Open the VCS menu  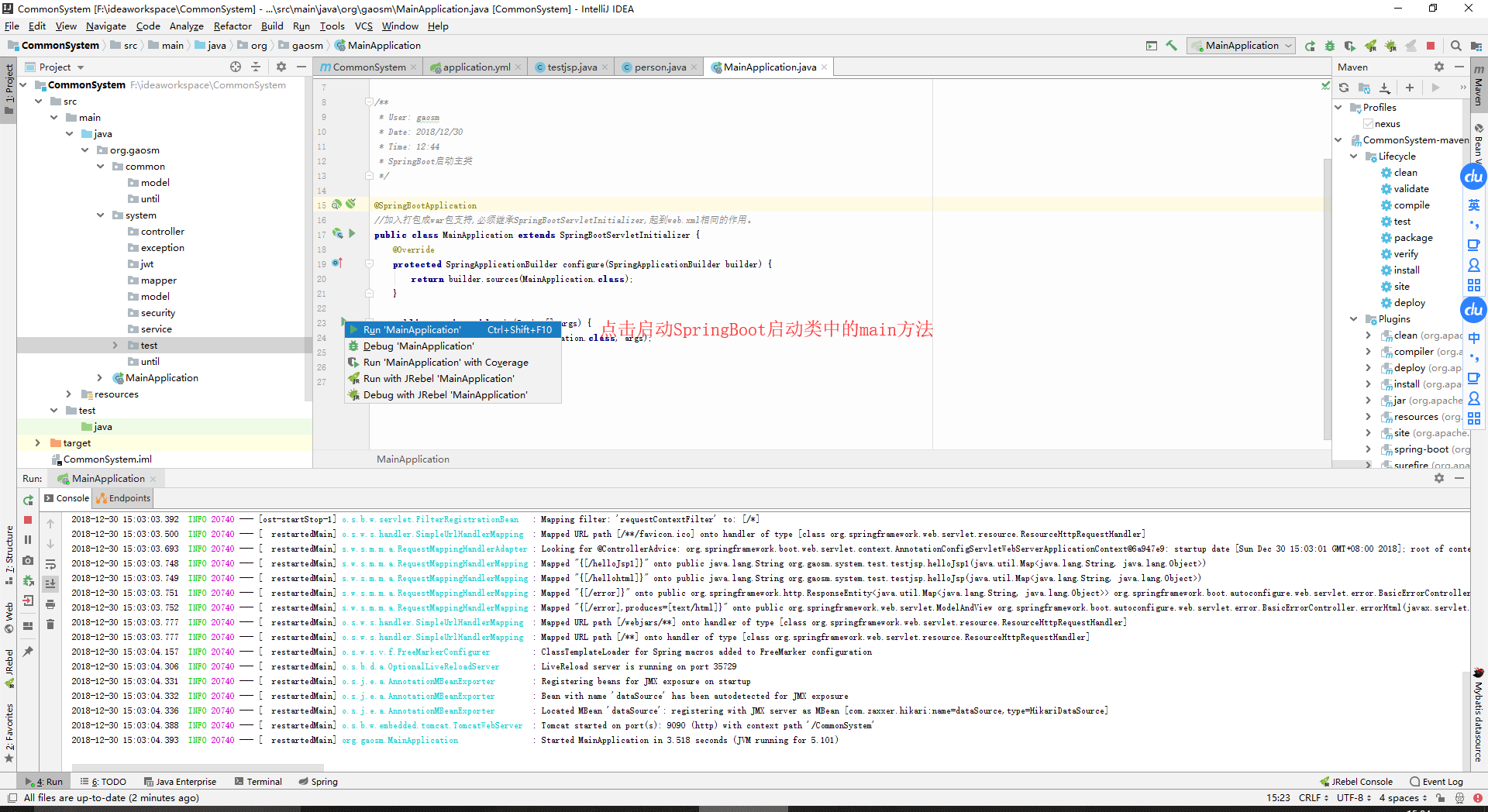tap(363, 26)
